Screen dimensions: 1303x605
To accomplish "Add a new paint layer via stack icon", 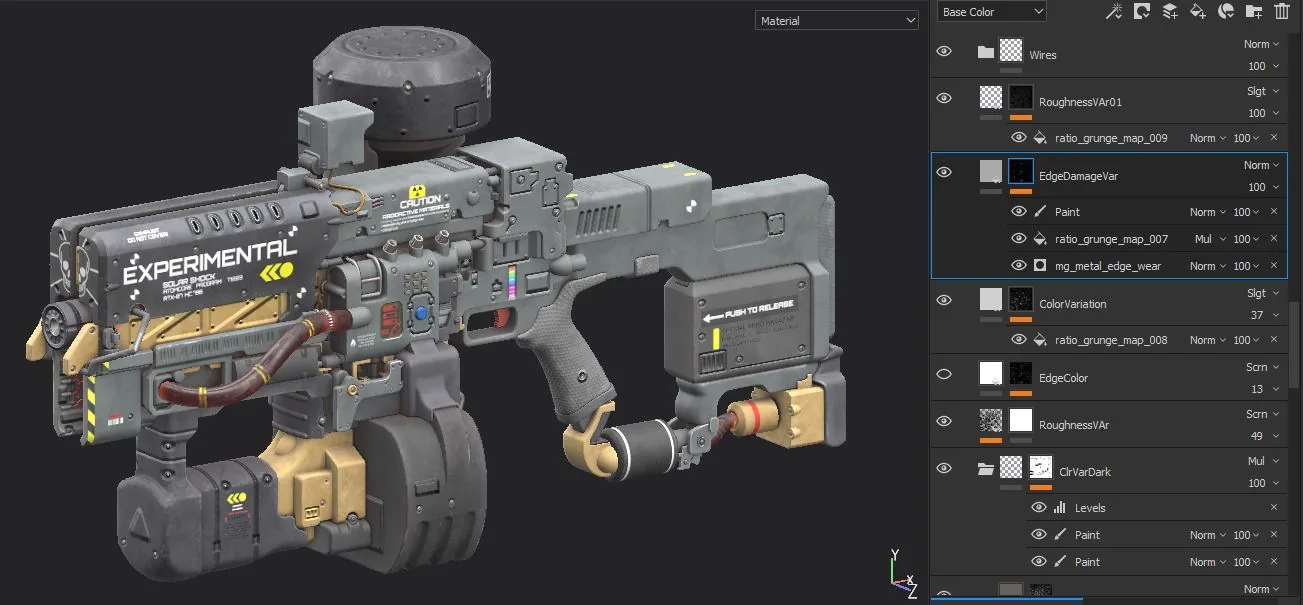I will (x=1169, y=12).
